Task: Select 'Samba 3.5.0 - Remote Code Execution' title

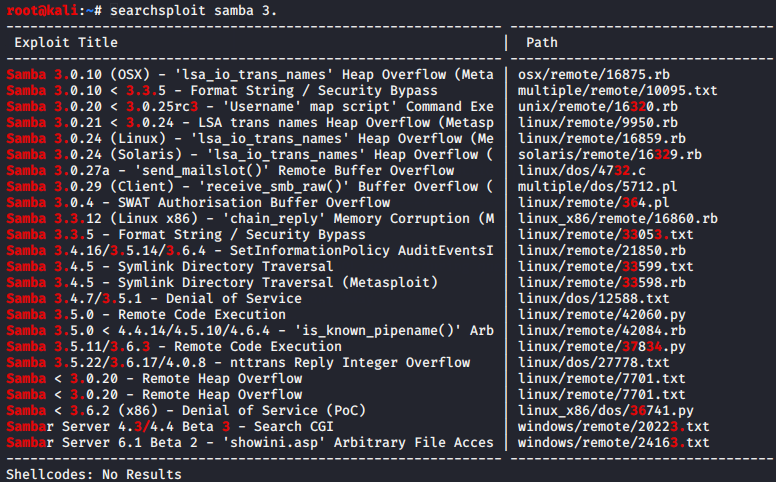Action: (x=146, y=314)
